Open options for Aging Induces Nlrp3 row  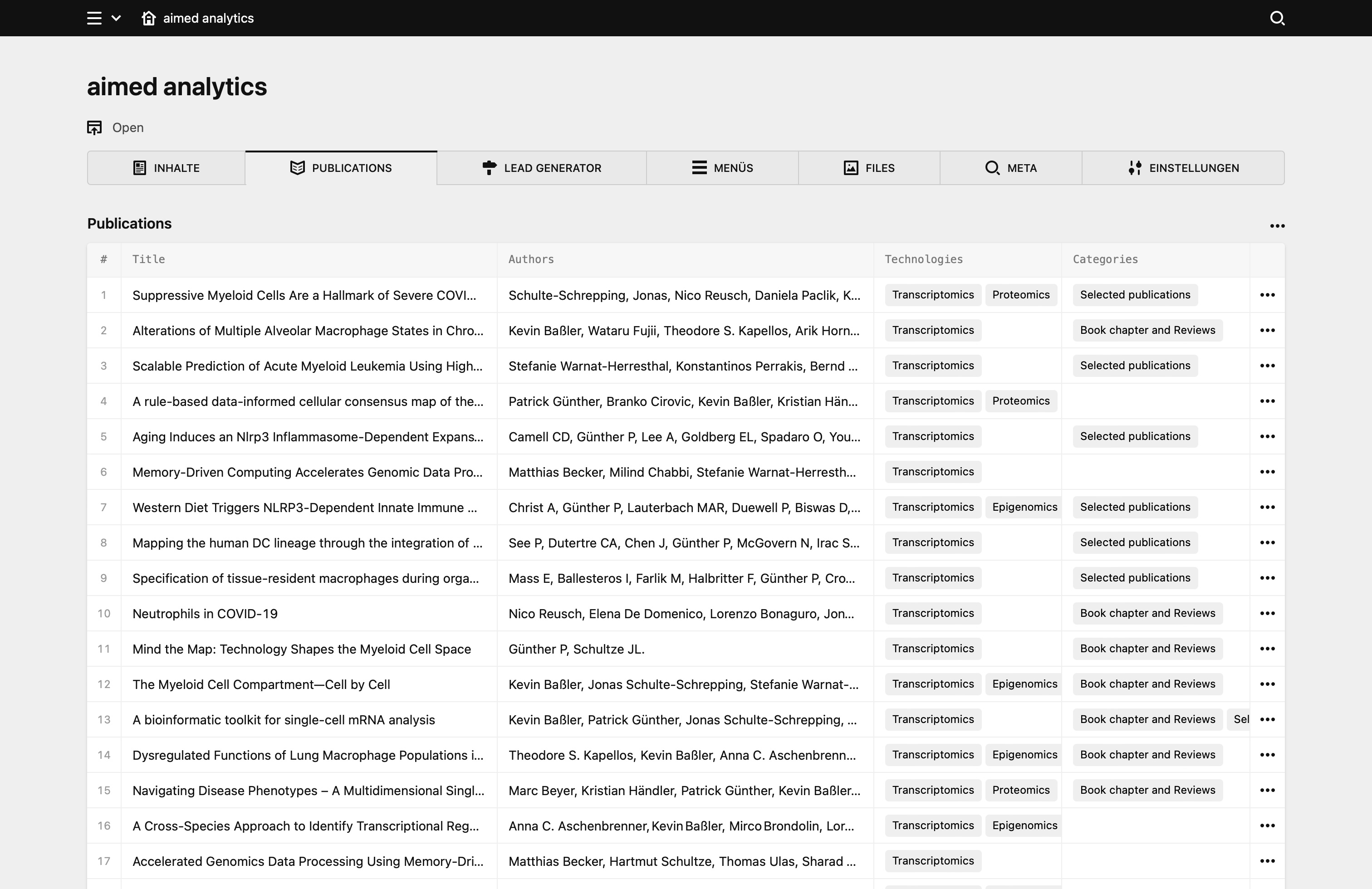tap(1267, 436)
